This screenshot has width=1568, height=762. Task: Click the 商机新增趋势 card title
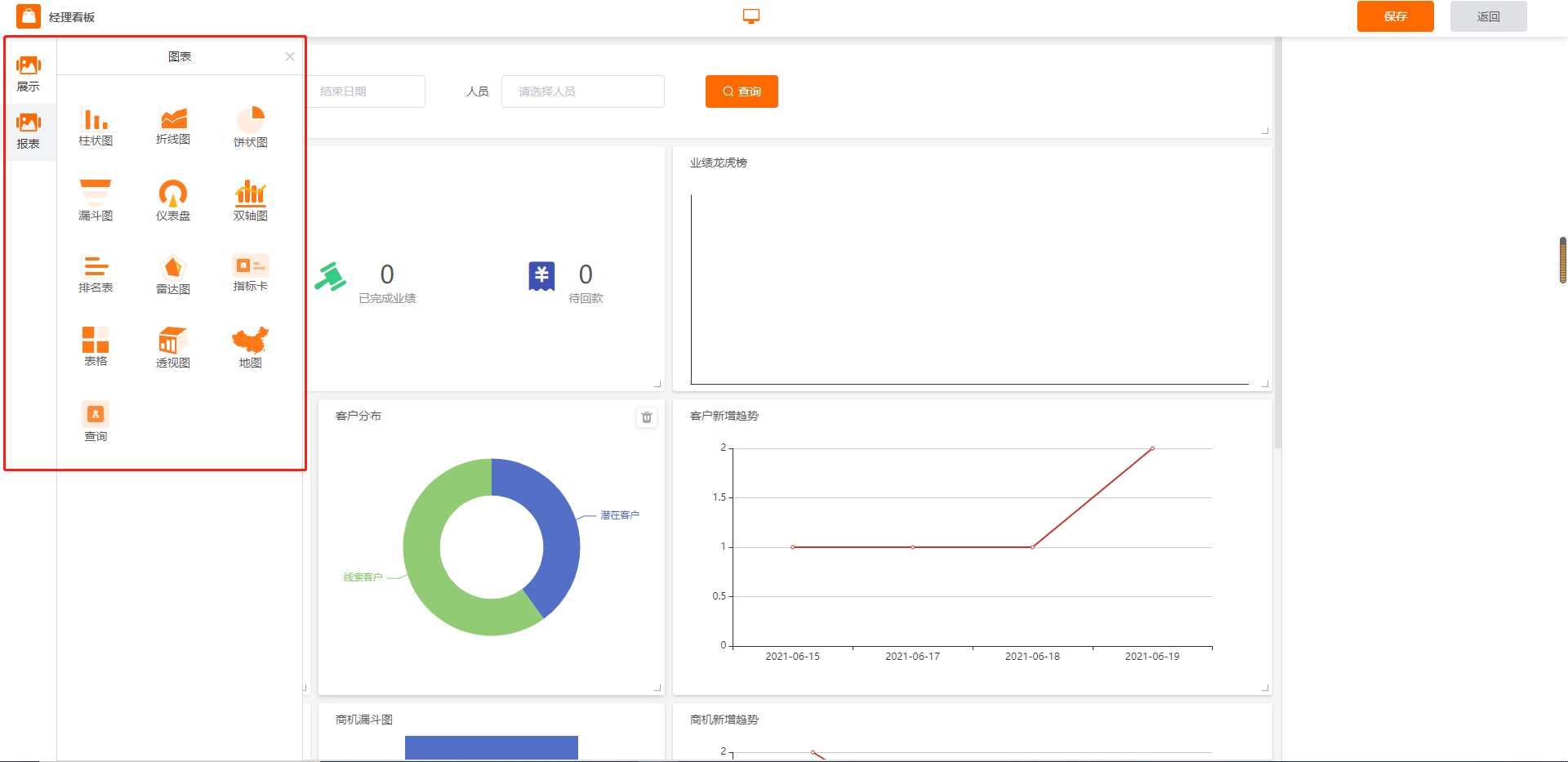coord(724,720)
